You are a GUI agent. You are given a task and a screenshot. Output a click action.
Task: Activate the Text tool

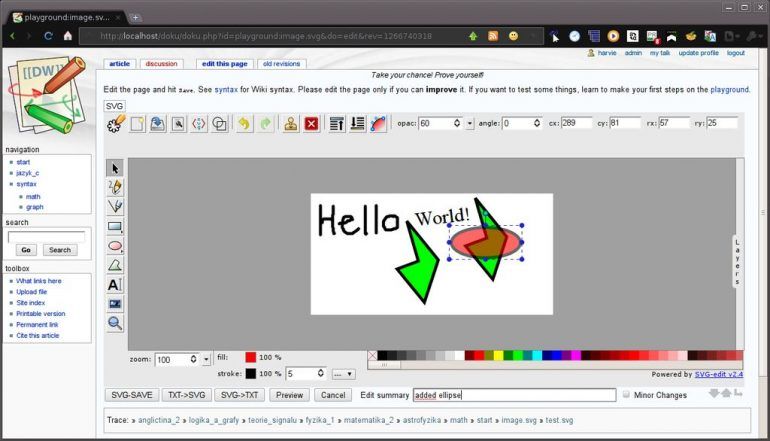click(115, 284)
